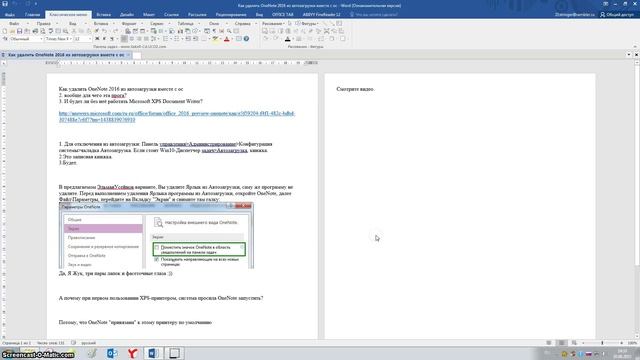Apply bold formatting
This screenshot has width=640, height=360.
pos(97,39)
